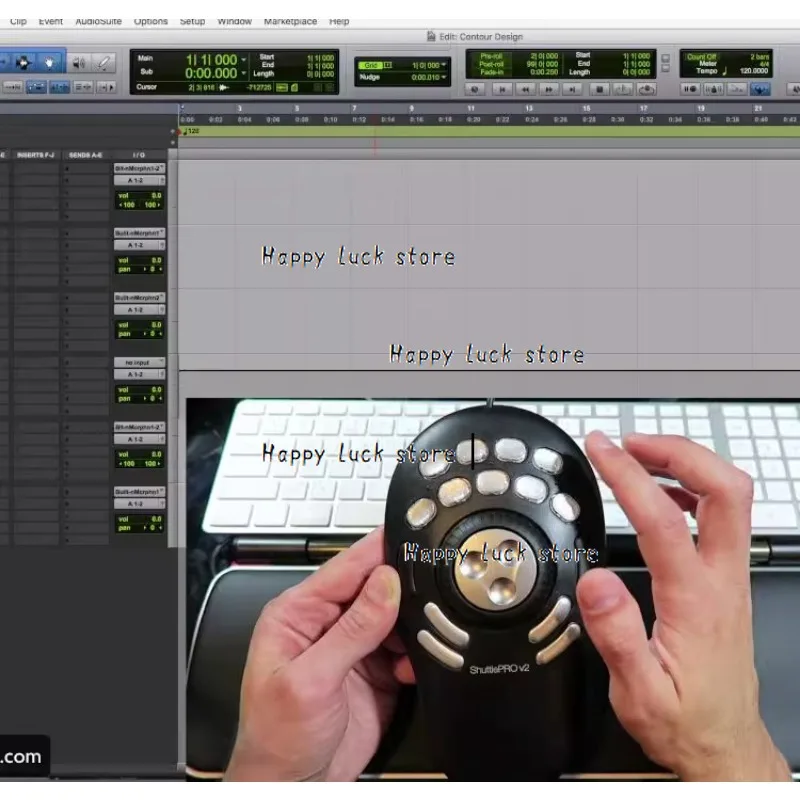Open the Window menu
The image size is (800, 800).
pos(234,21)
